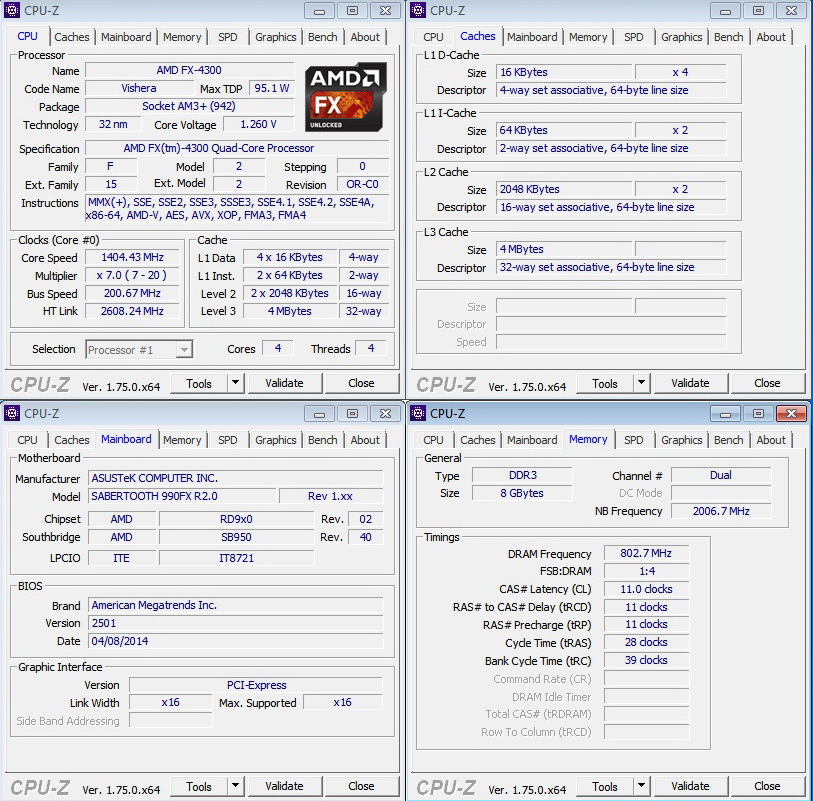
Task: Click Tools button in Memory window
Action: (605, 786)
